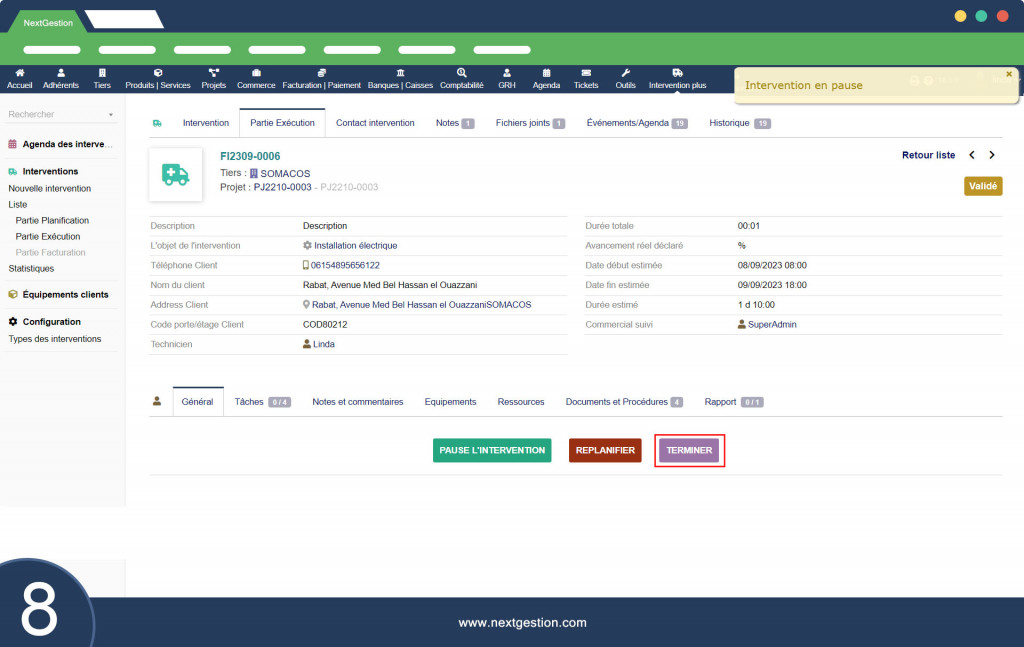Go to next intervention with right chevron
Image resolution: width=1024 pixels, height=647 pixels.
[x=992, y=155]
